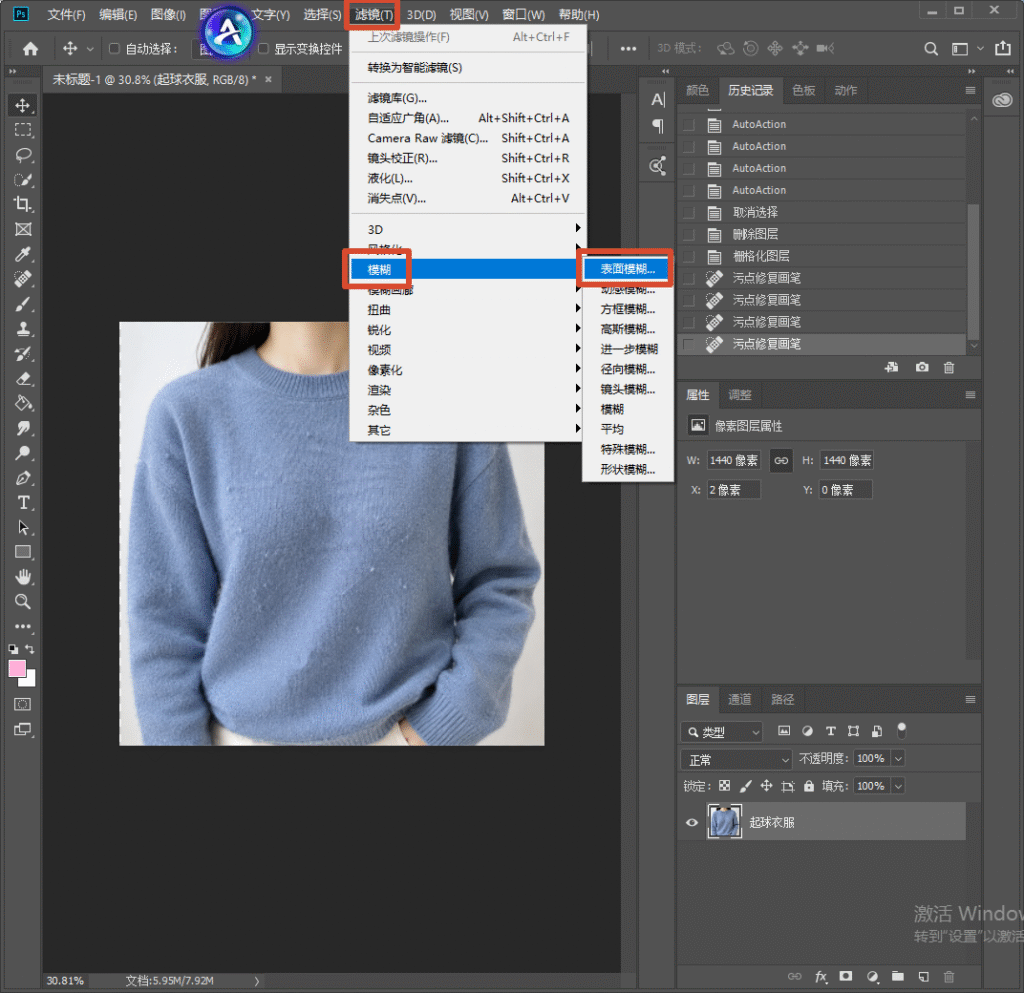Viewport: 1024px width, 993px height.
Task: Select the Clone Stamp tool
Action: 23,328
